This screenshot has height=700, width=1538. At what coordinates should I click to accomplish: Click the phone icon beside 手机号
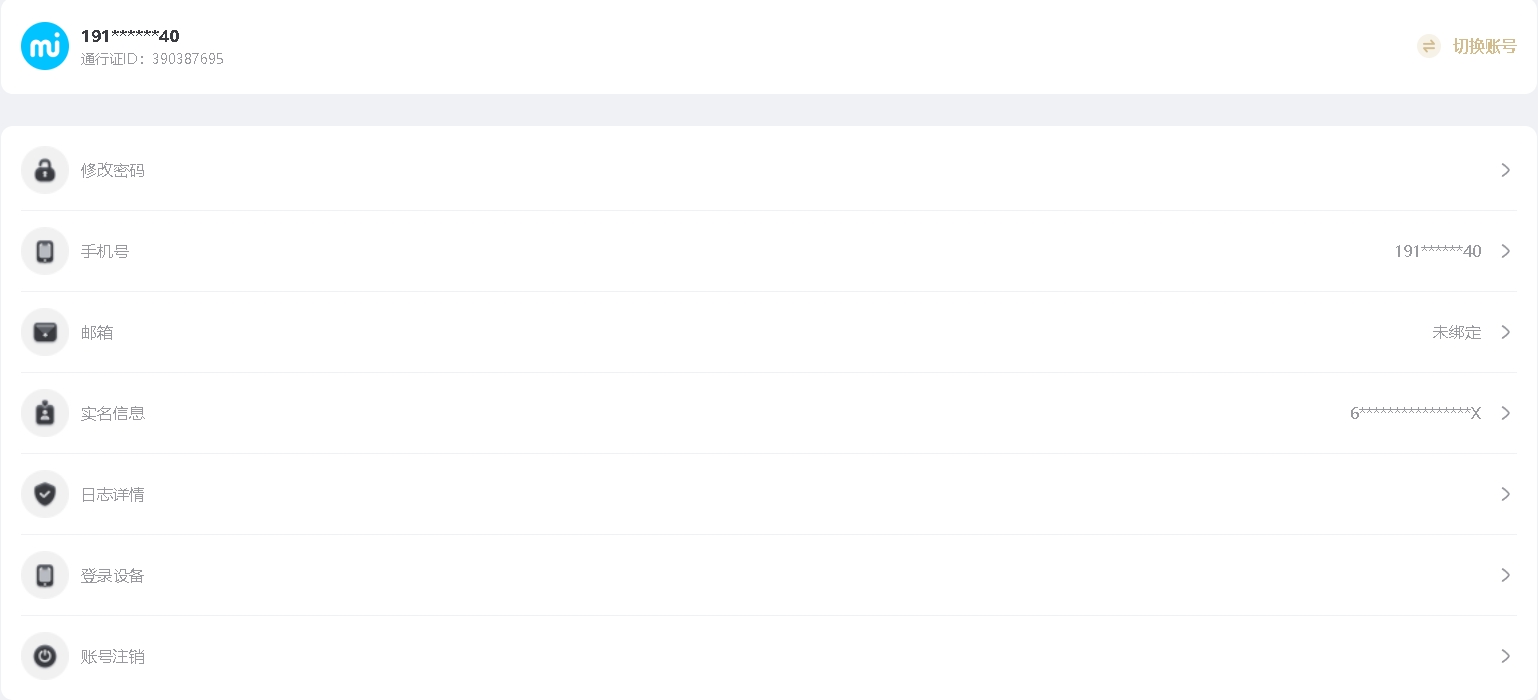click(45, 251)
